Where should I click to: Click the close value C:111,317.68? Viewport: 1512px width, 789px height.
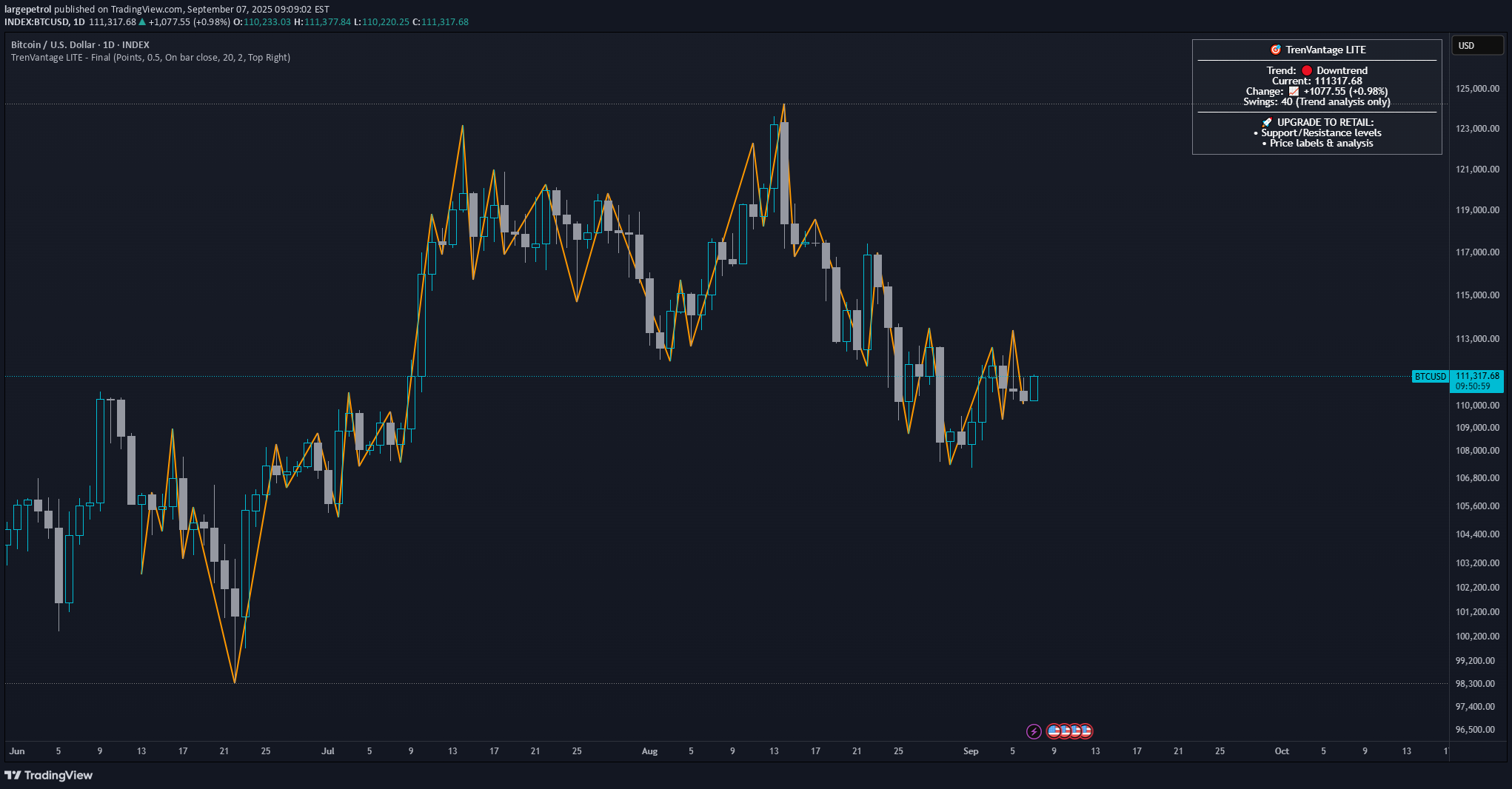tap(440, 22)
